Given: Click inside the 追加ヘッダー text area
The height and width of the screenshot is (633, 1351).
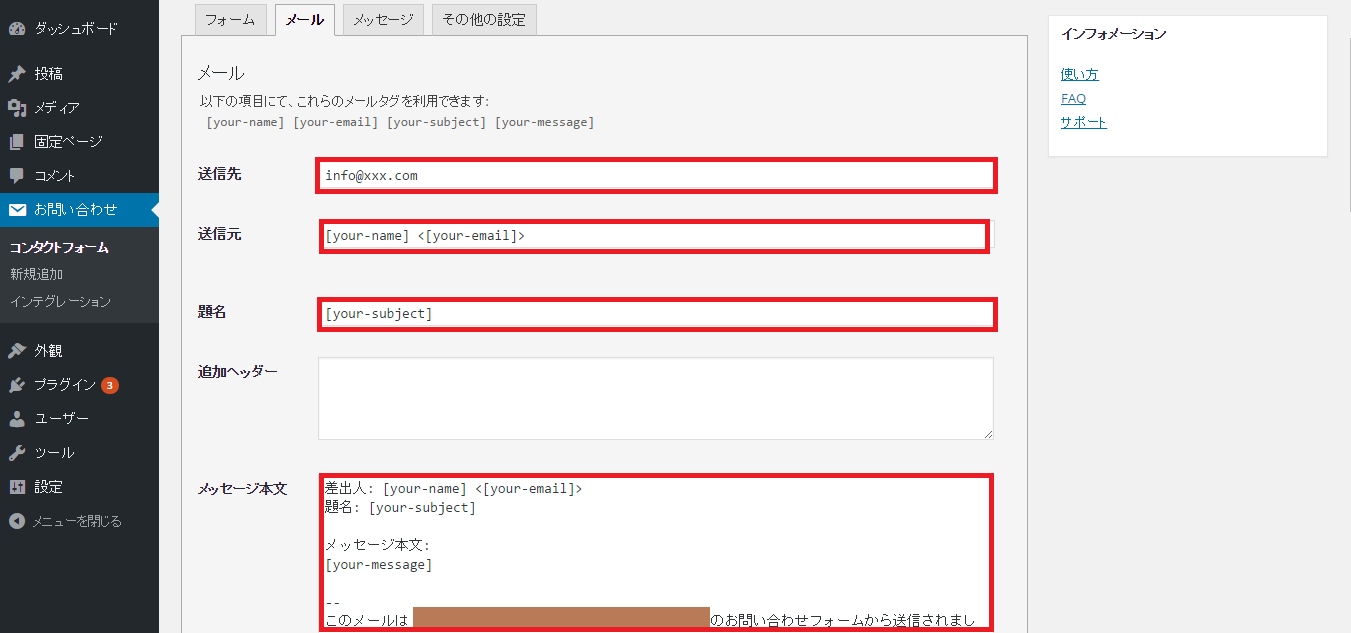Looking at the screenshot, I should pos(655,398).
